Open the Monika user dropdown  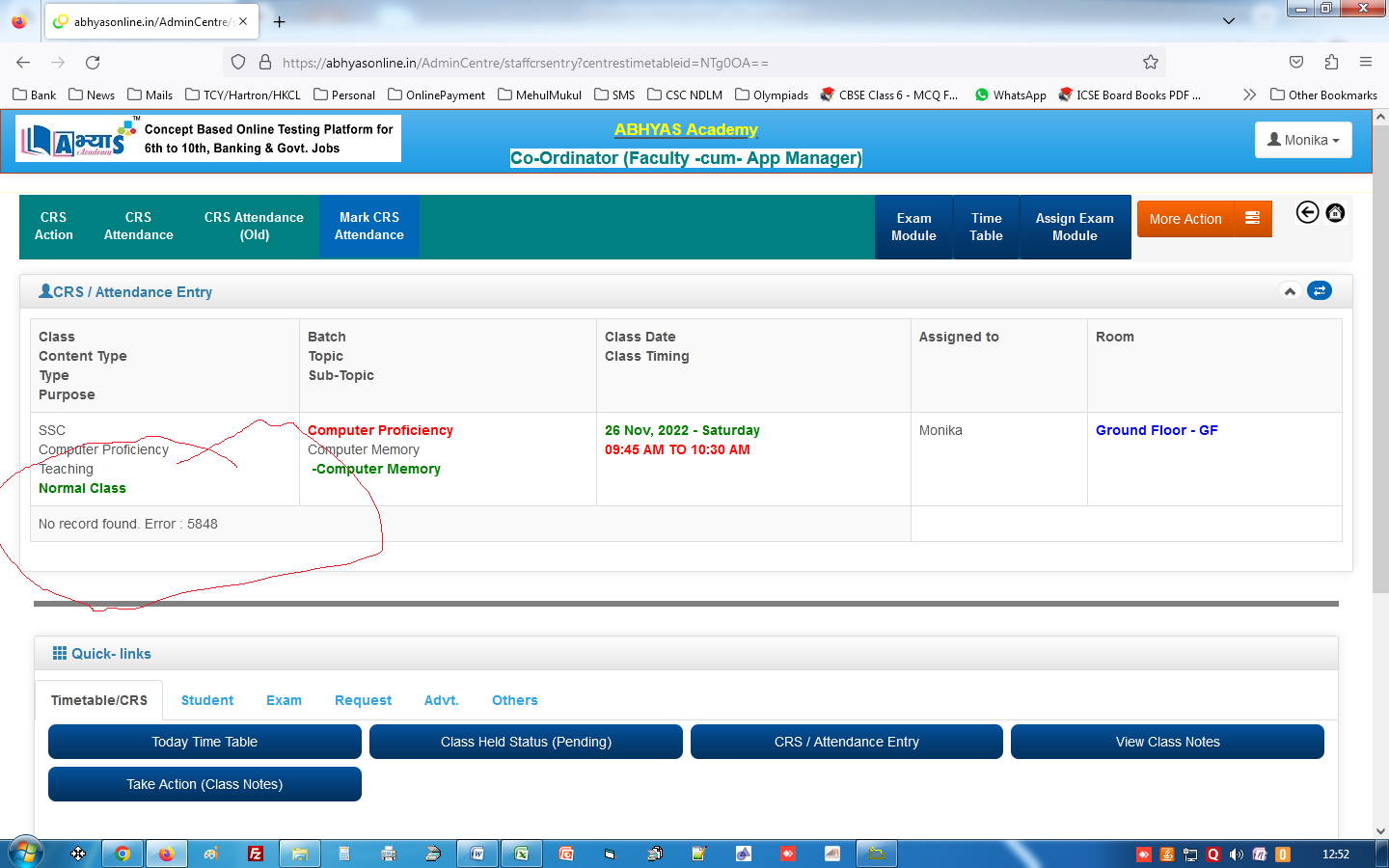[1302, 140]
